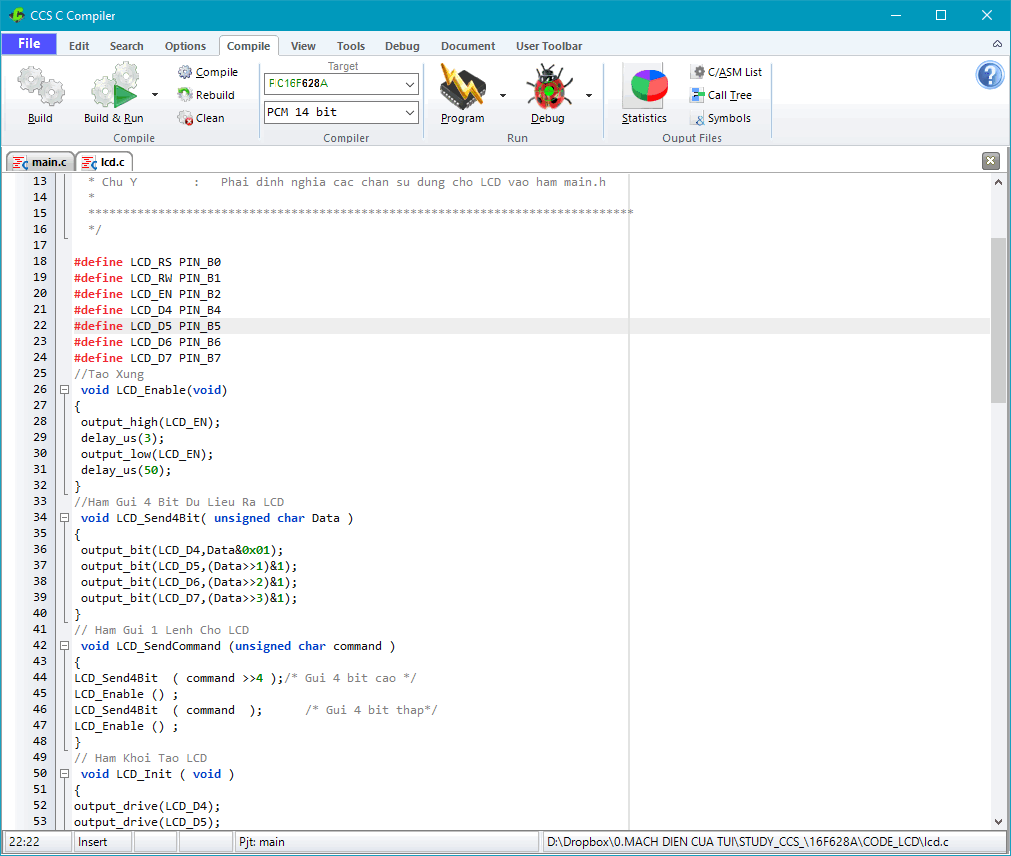Open the Debug menu tab

click(402, 46)
